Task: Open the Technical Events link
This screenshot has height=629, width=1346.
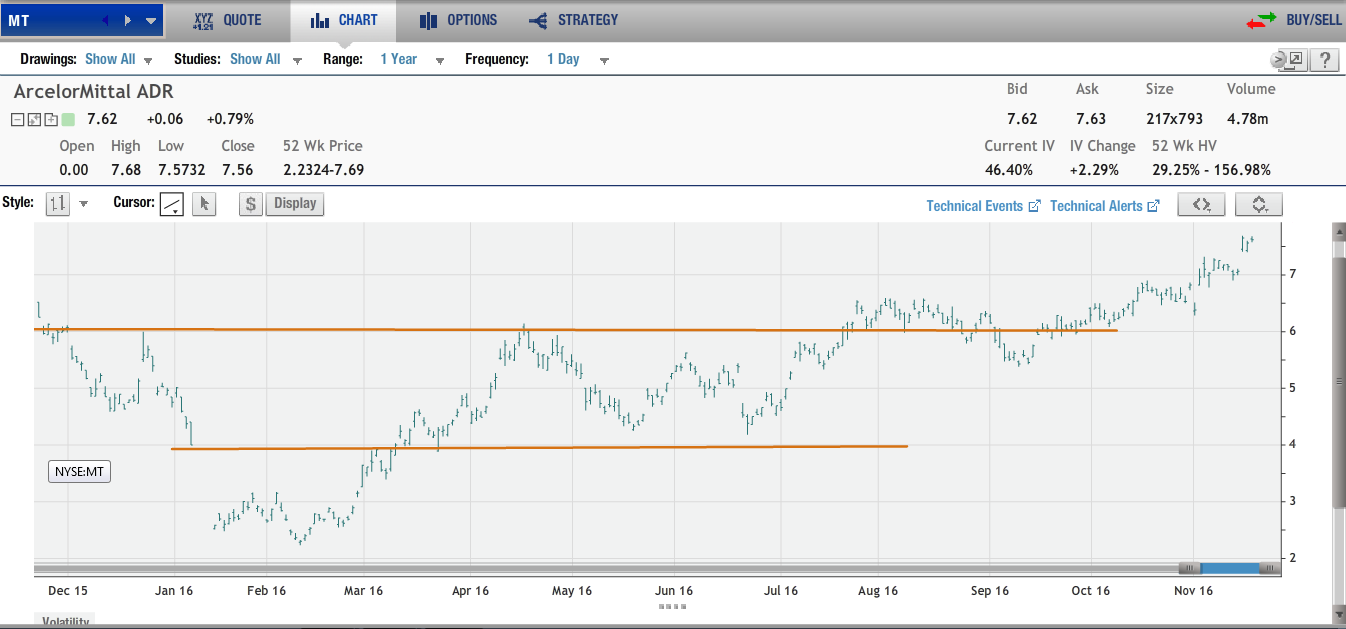Action: point(984,206)
